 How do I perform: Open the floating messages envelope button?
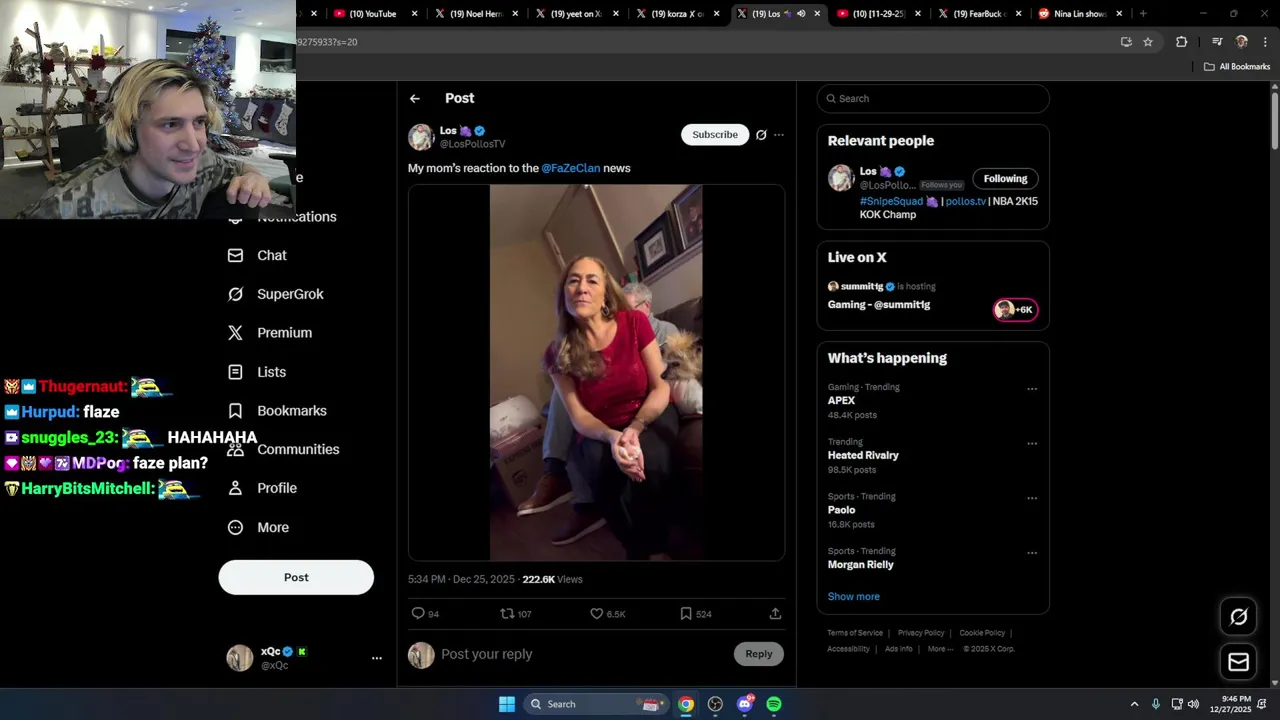(1238, 662)
